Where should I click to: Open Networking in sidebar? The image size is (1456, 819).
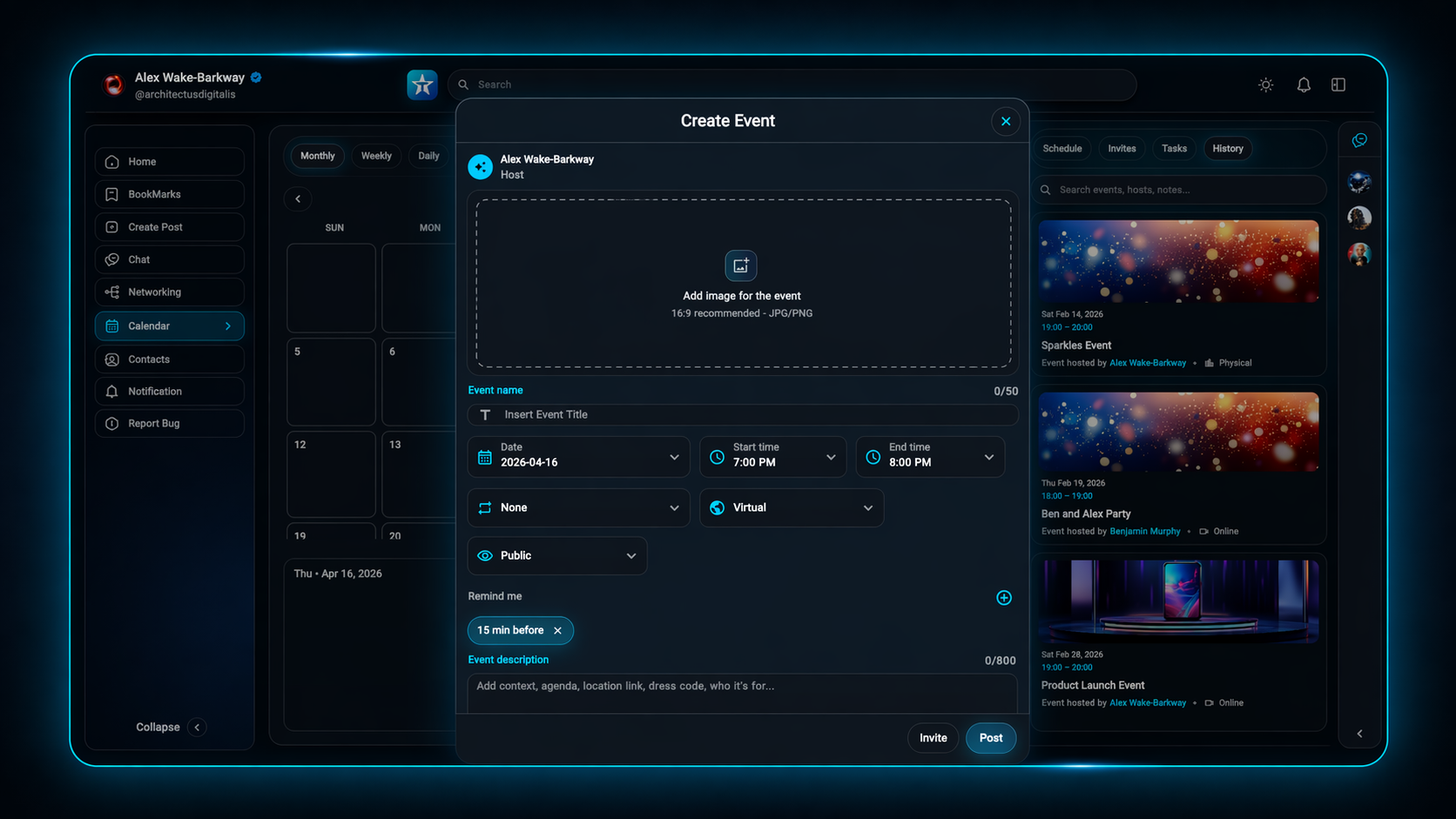point(170,292)
